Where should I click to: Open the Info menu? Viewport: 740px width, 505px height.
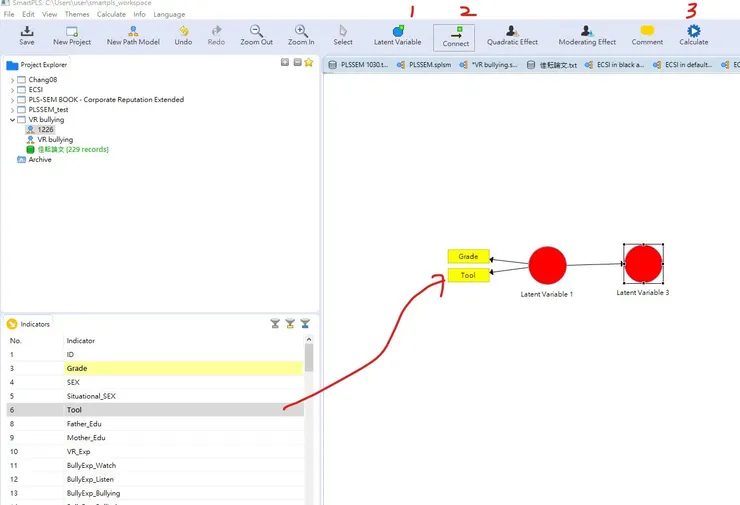click(x=139, y=14)
